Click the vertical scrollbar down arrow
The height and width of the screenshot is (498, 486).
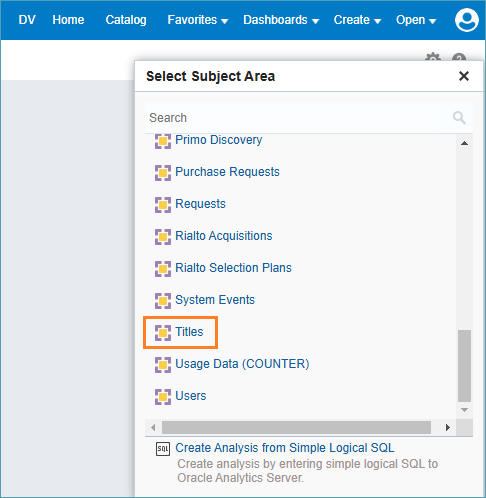point(464,410)
